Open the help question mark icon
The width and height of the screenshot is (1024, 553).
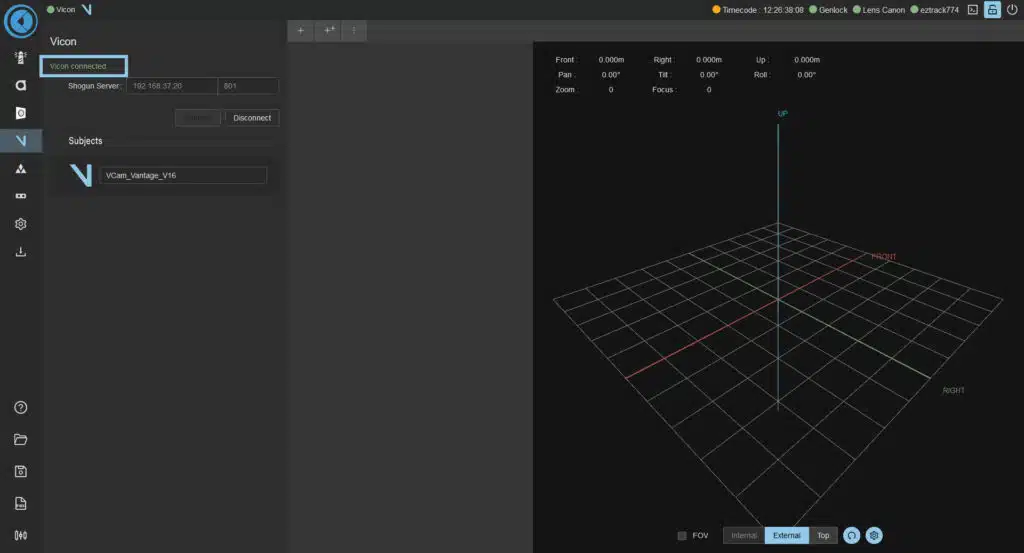tap(21, 408)
